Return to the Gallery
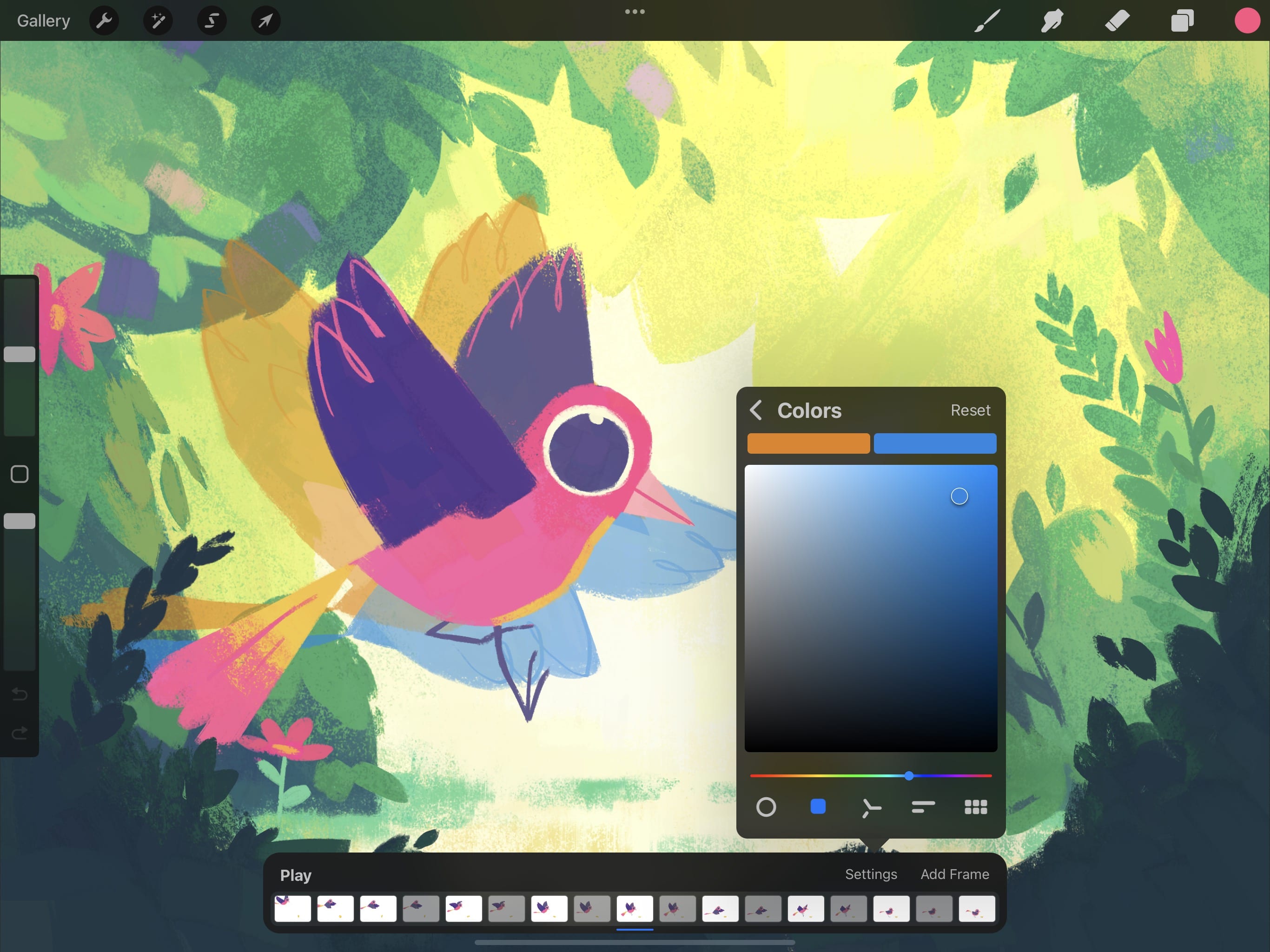 (x=43, y=20)
